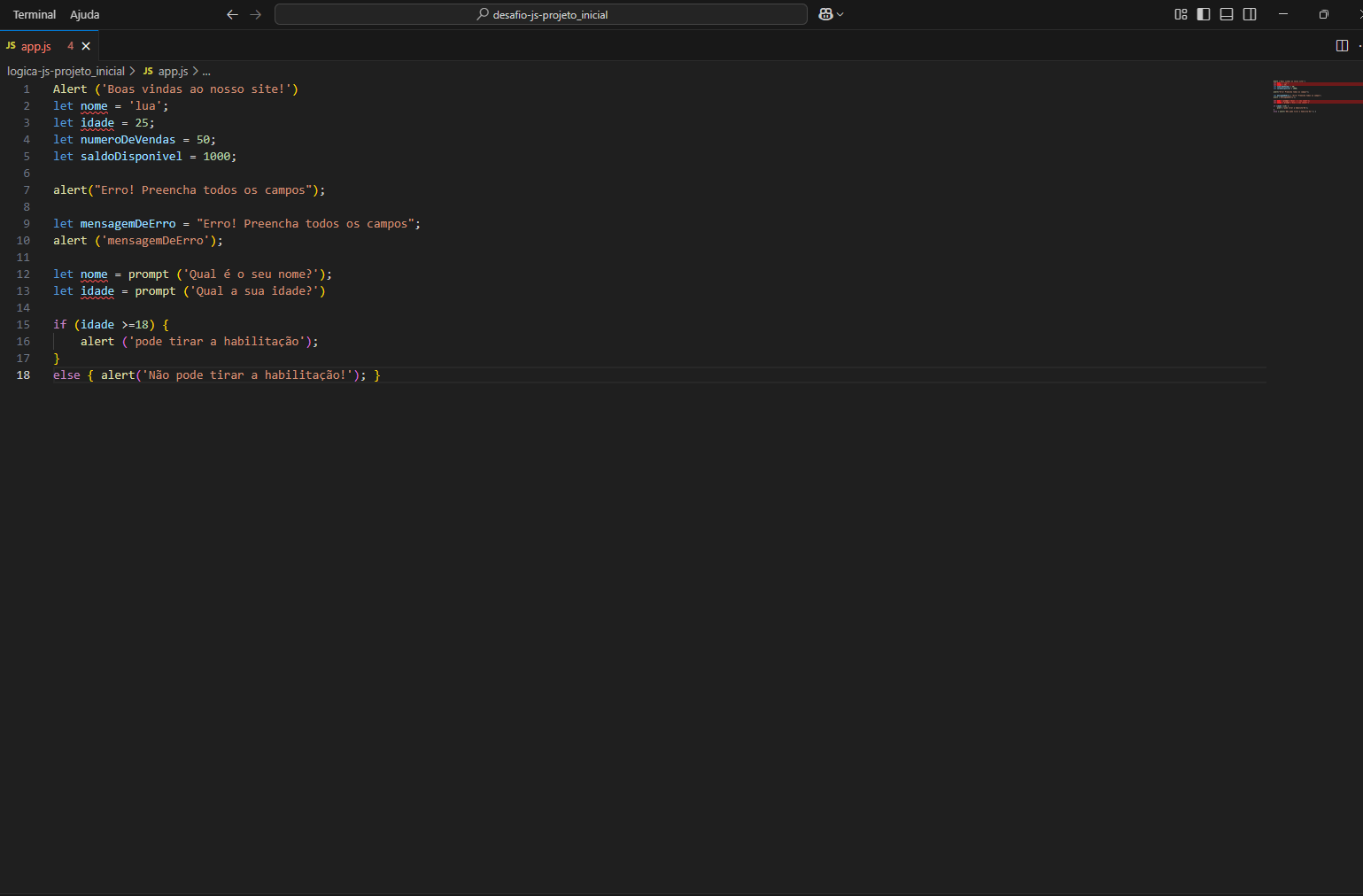The image size is (1363, 896).
Task: Open the Terminal menu
Action: (35, 14)
